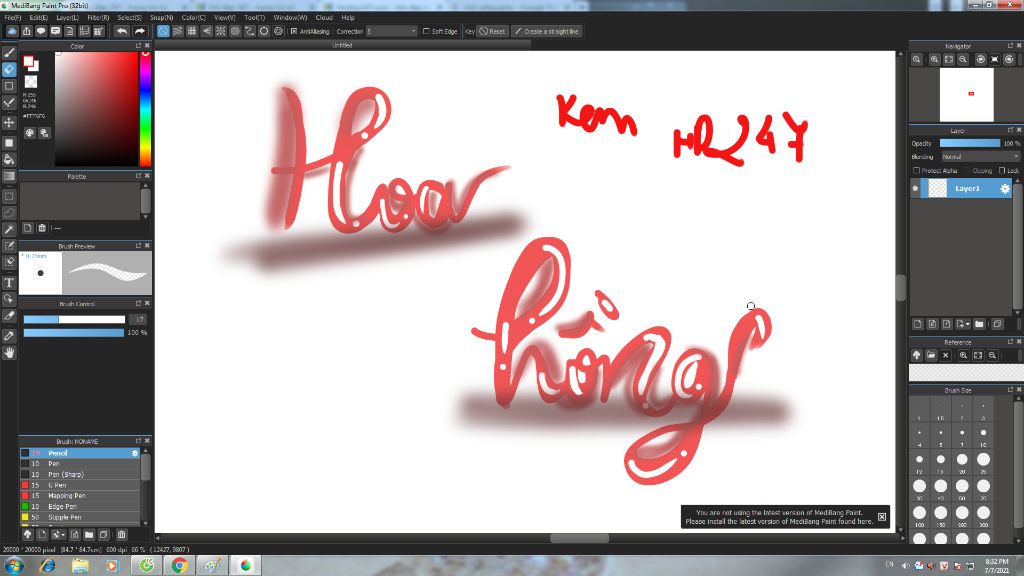This screenshot has width=1024, height=576.
Task: Select the Gradient tool
Action: (x=9, y=176)
